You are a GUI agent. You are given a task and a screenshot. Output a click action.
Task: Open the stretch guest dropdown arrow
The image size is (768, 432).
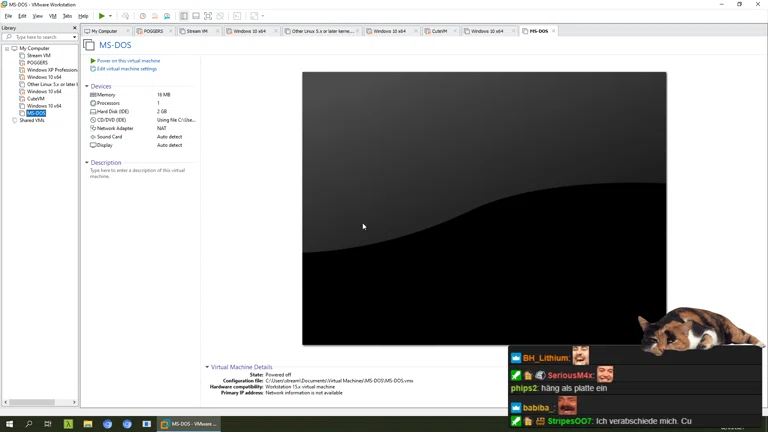point(263,16)
